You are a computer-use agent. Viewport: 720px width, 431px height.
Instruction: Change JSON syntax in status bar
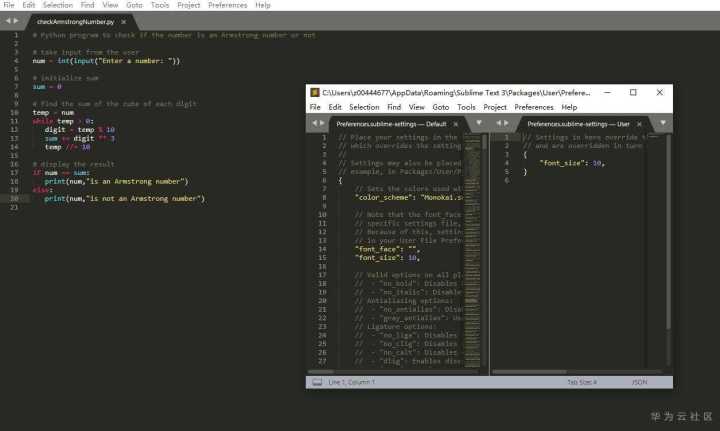coord(639,382)
